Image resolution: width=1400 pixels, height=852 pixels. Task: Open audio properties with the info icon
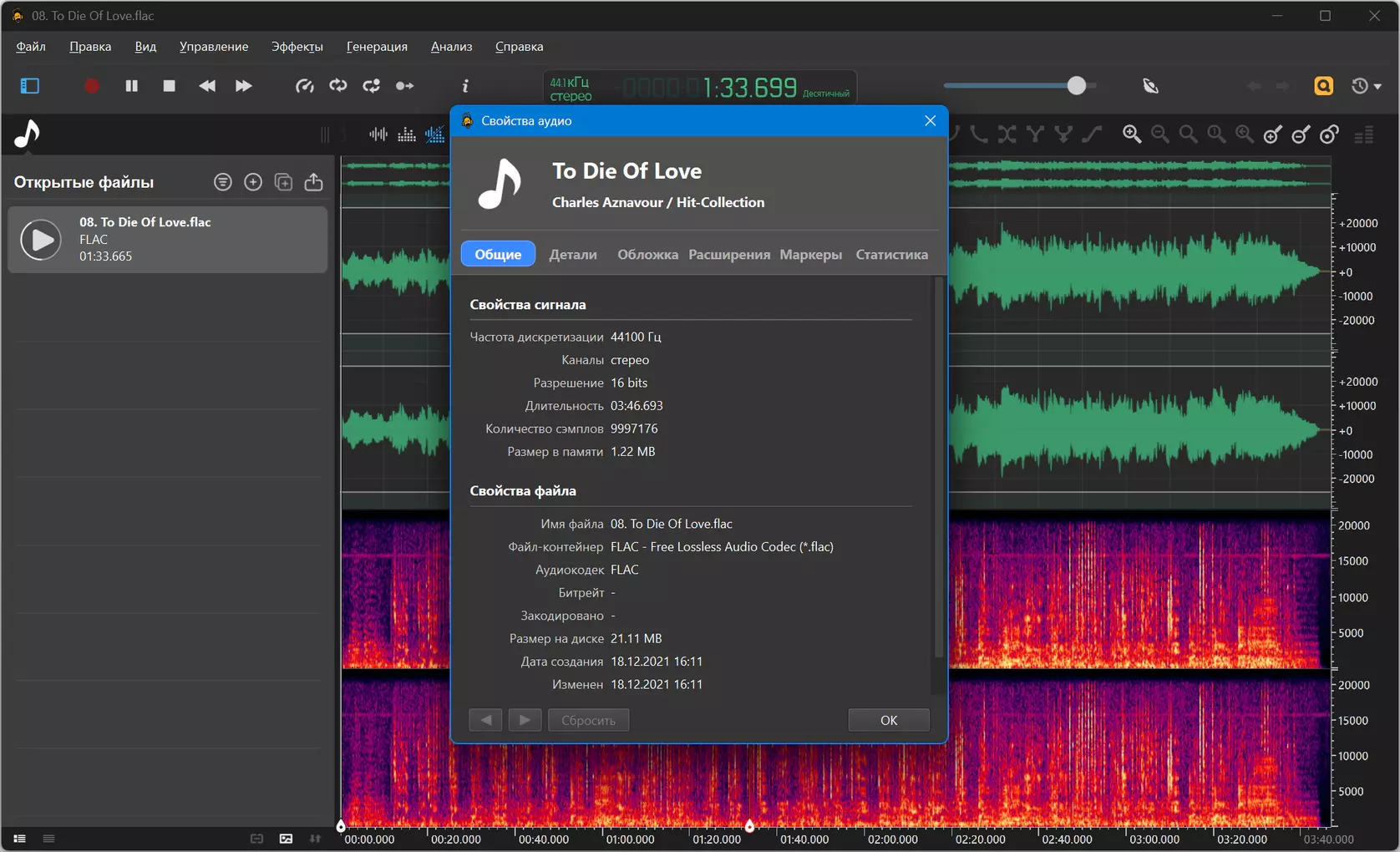click(465, 86)
